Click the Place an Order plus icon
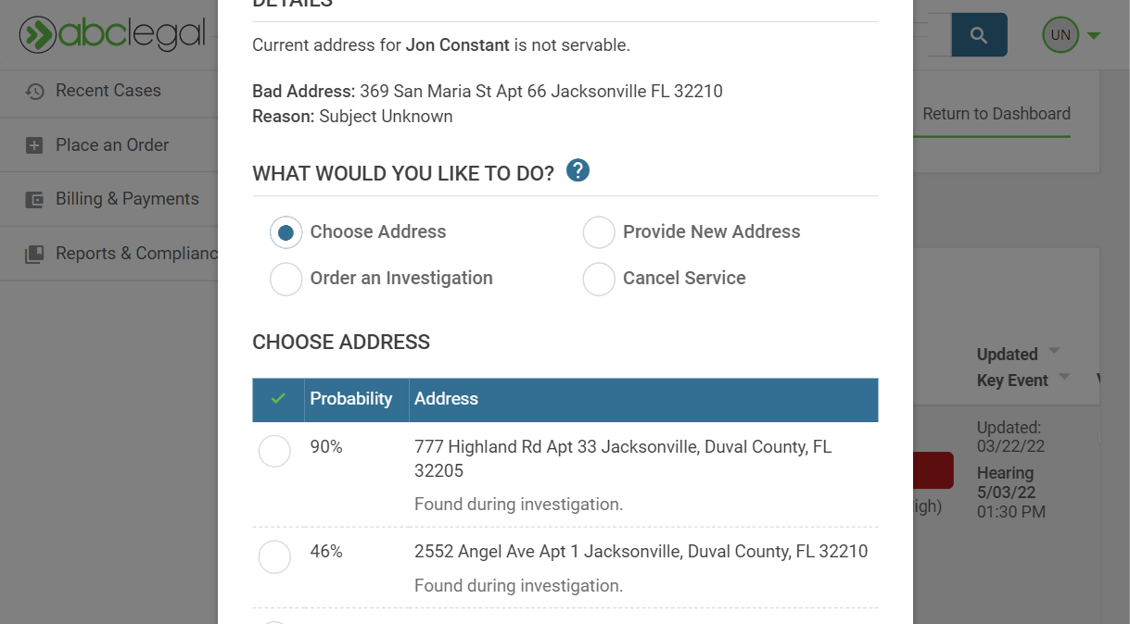 [36, 144]
